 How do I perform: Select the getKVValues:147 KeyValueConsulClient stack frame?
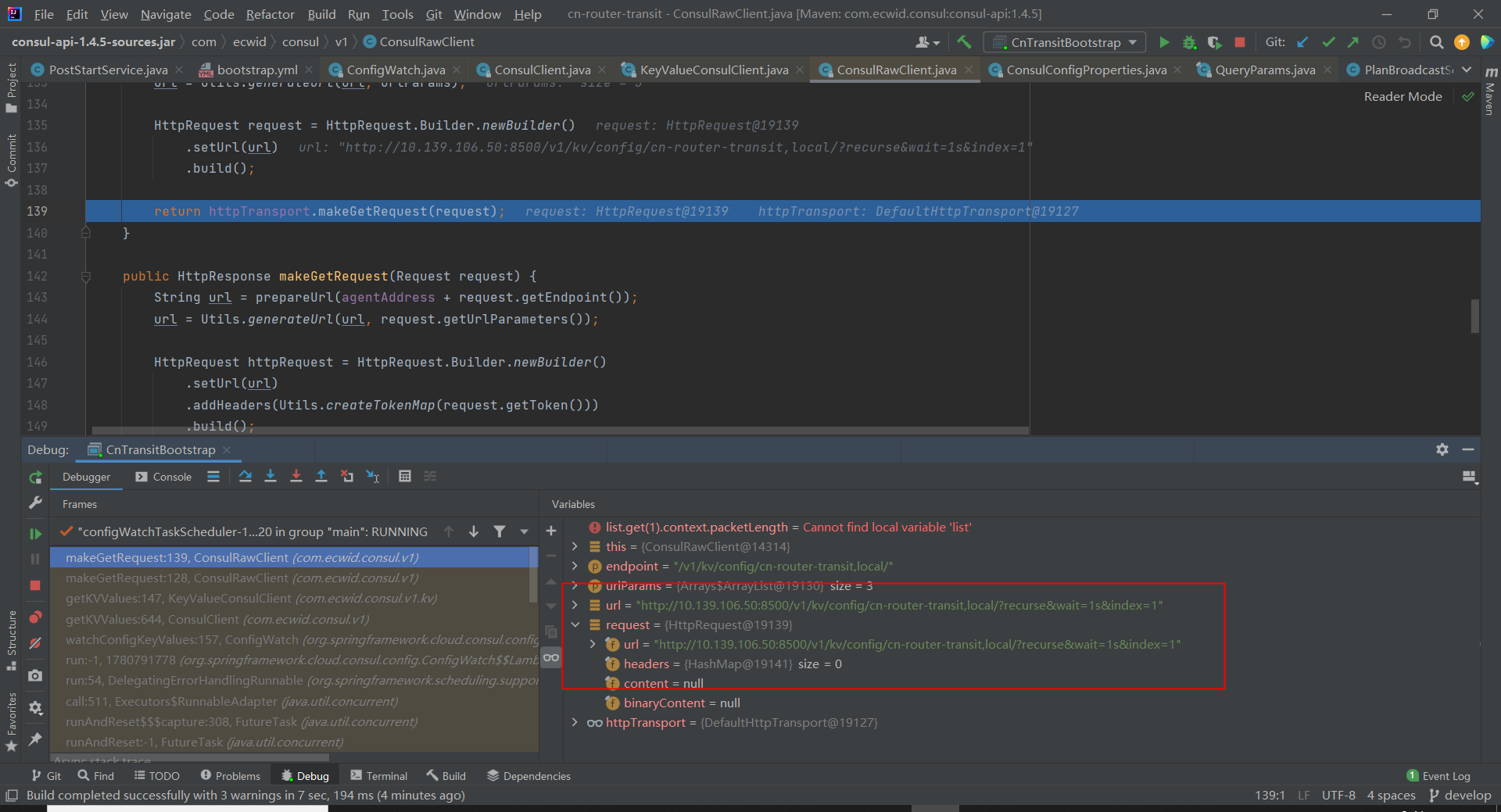[x=251, y=599]
